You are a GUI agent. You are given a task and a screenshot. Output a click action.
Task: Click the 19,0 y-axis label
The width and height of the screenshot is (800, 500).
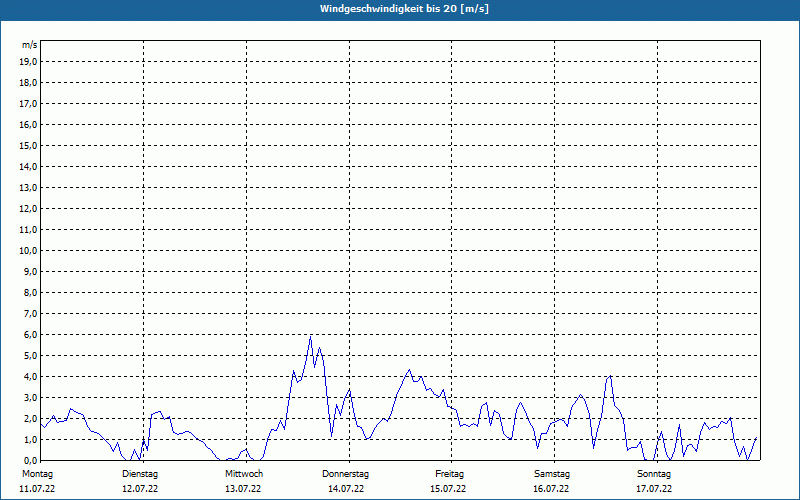28,62
